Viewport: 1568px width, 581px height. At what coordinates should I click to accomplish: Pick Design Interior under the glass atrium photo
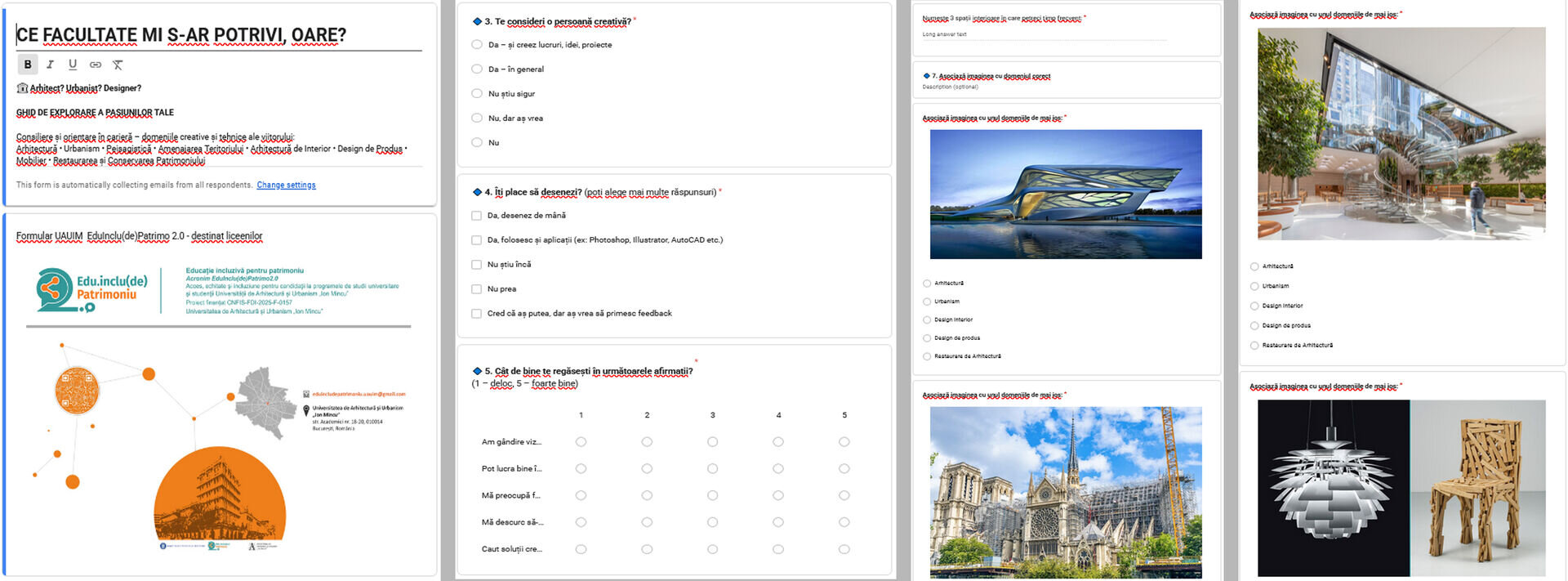click(x=1254, y=306)
